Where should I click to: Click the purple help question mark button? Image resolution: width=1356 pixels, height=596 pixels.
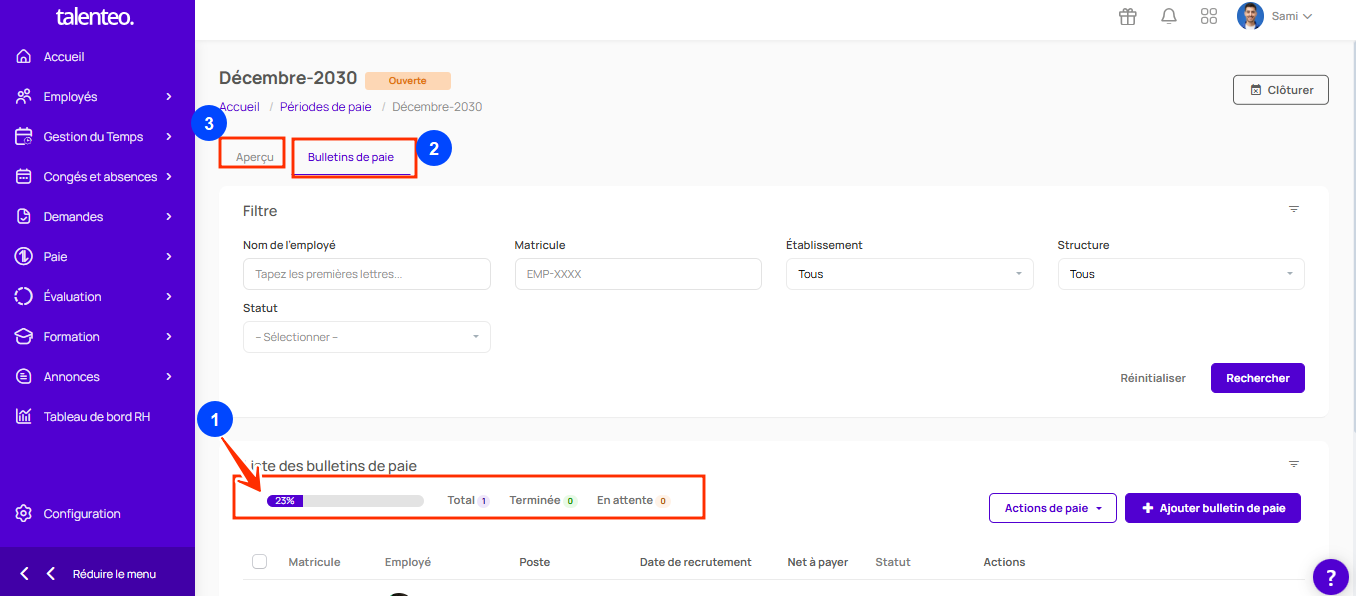coord(1330,577)
